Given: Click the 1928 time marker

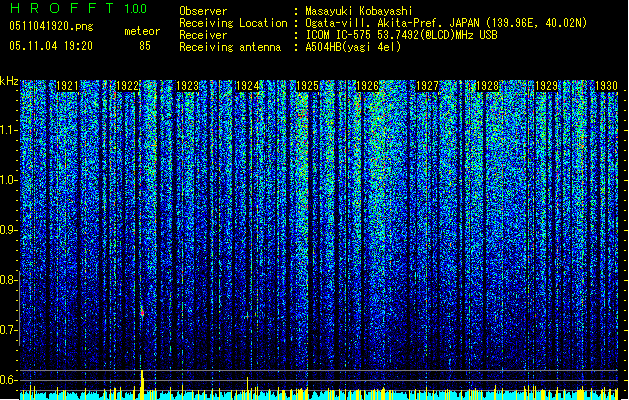Looking at the screenshot, I should coord(487,86).
